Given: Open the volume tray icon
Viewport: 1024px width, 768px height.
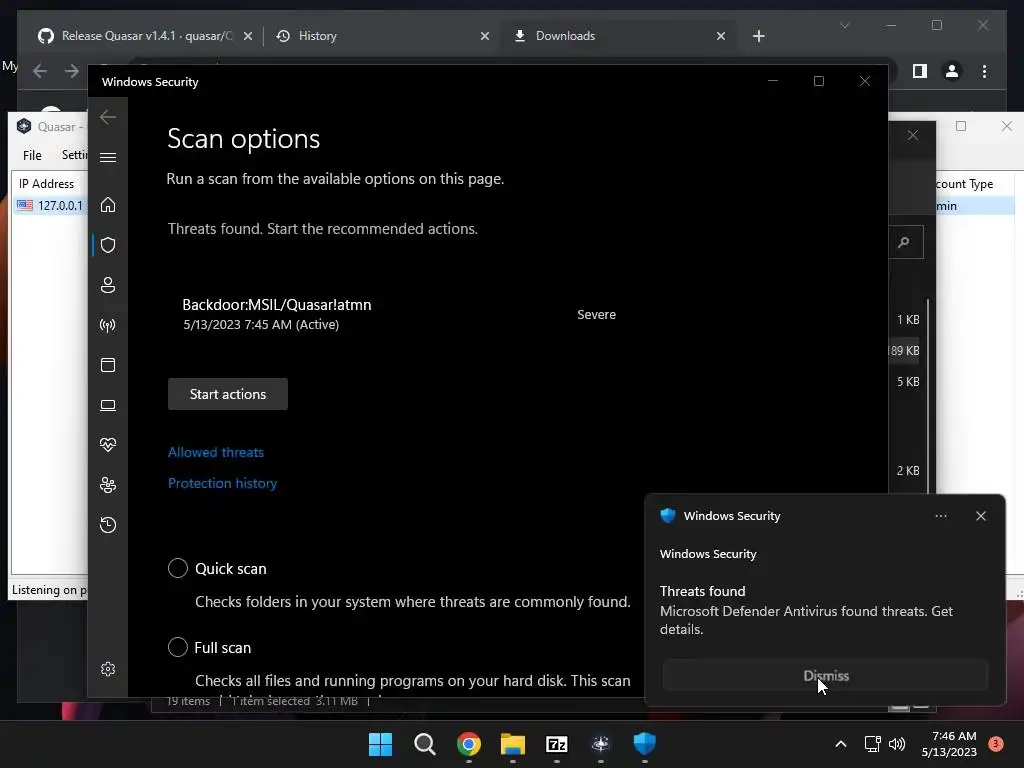Looking at the screenshot, I should click(897, 744).
